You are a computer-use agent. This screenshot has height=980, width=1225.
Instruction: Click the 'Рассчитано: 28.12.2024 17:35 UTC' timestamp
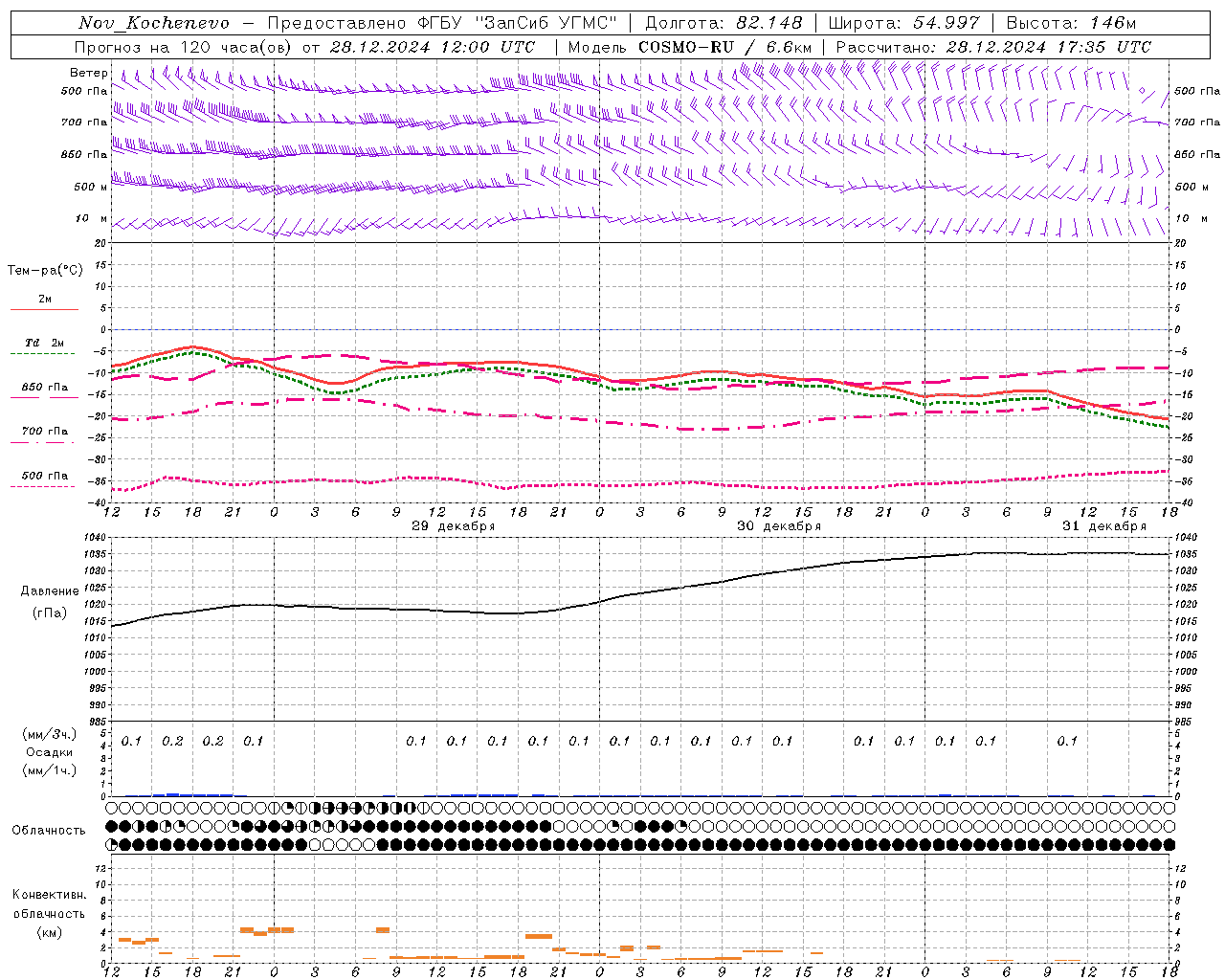[x=993, y=47]
